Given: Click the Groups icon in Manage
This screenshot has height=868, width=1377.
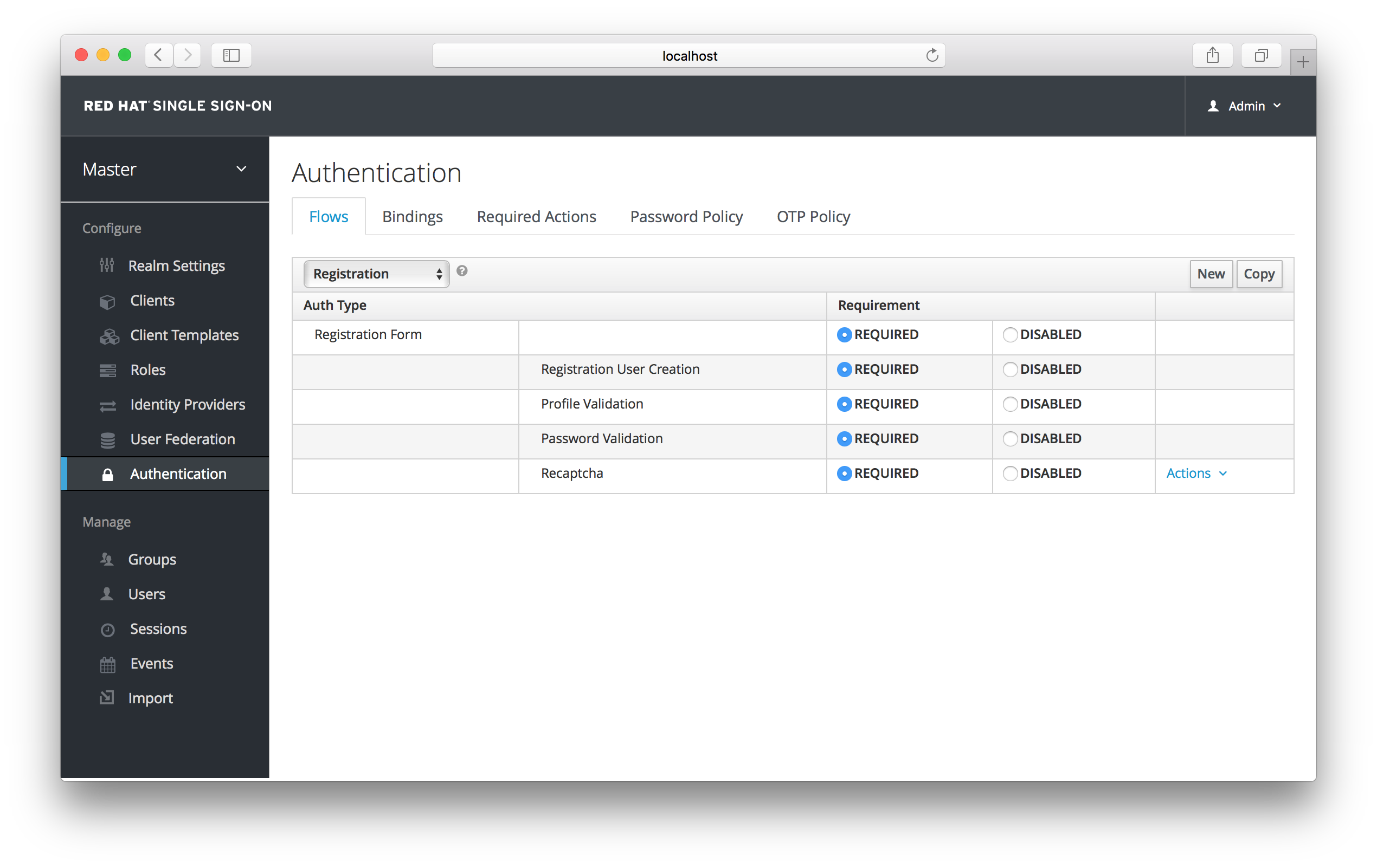Looking at the screenshot, I should [x=107, y=559].
